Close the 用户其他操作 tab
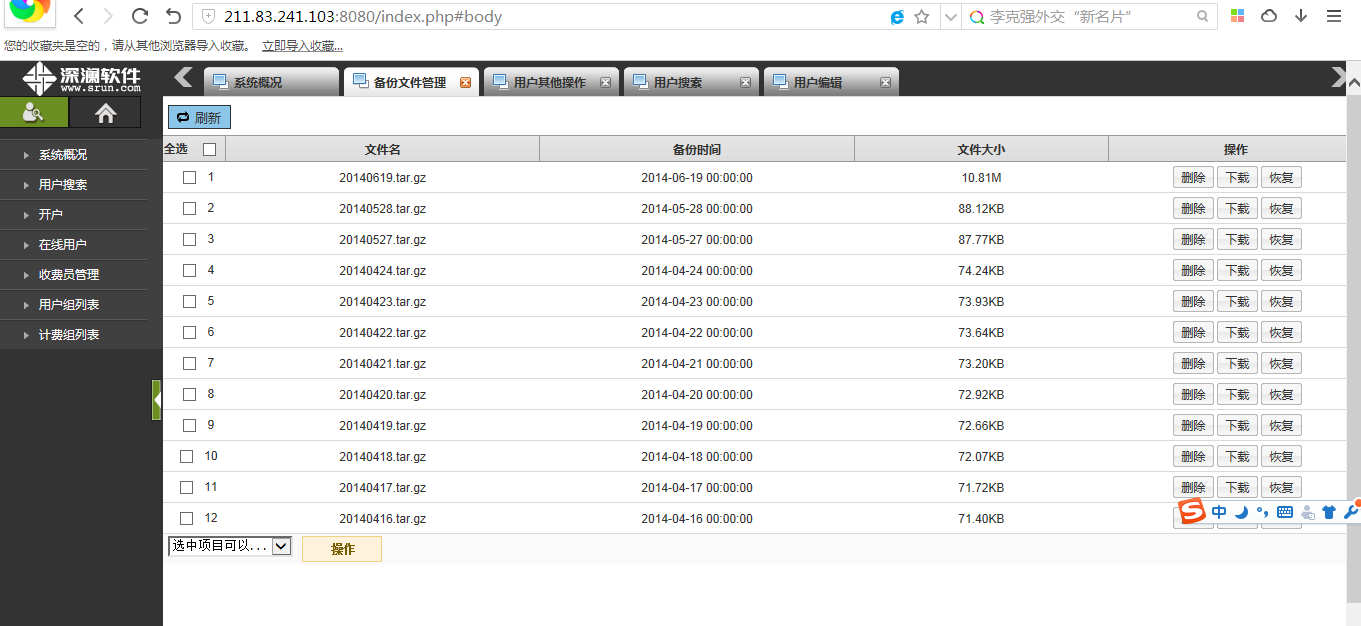Viewport: 1361px width, 626px height. (x=605, y=83)
